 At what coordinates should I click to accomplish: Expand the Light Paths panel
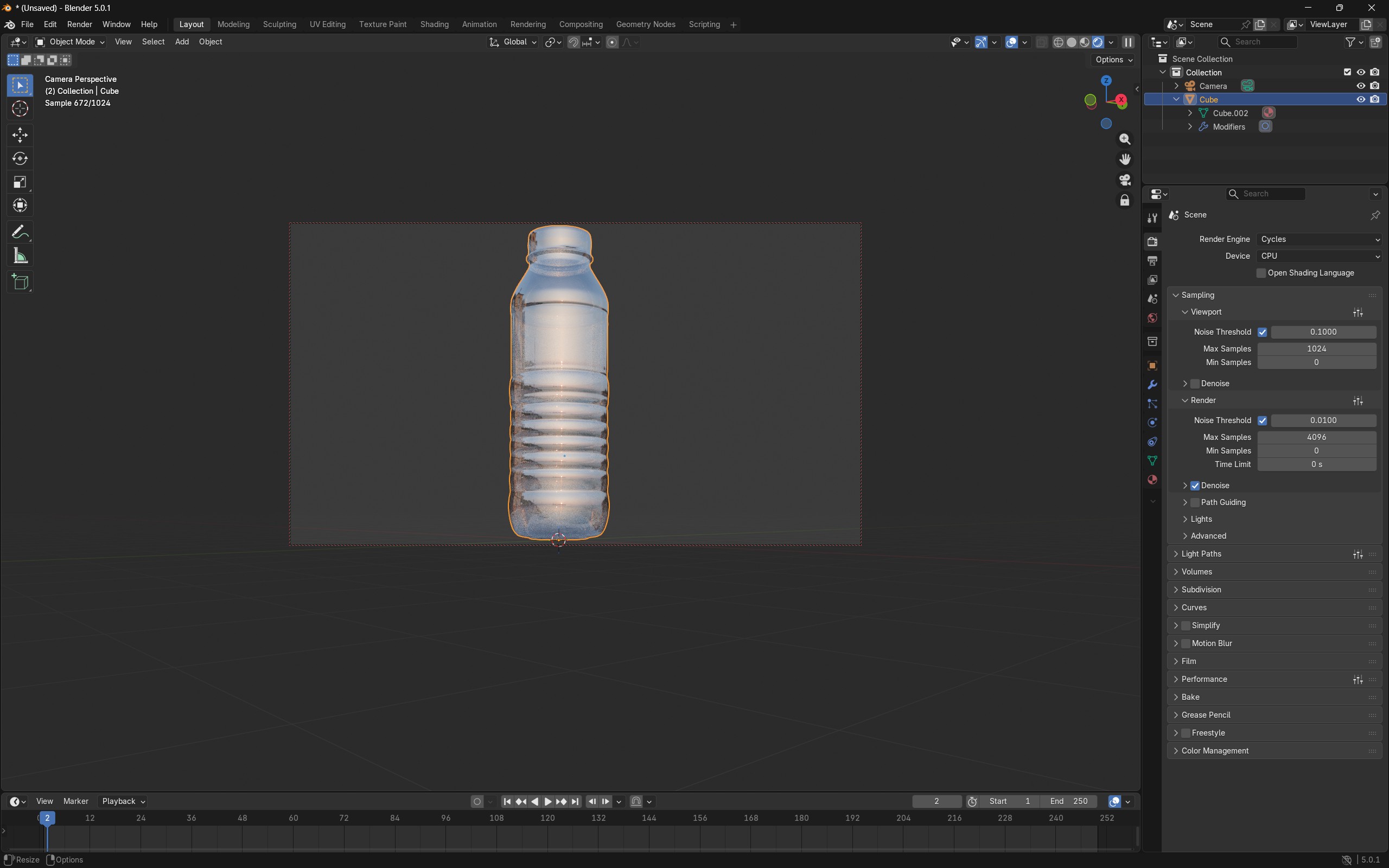click(x=1201, y=554)
